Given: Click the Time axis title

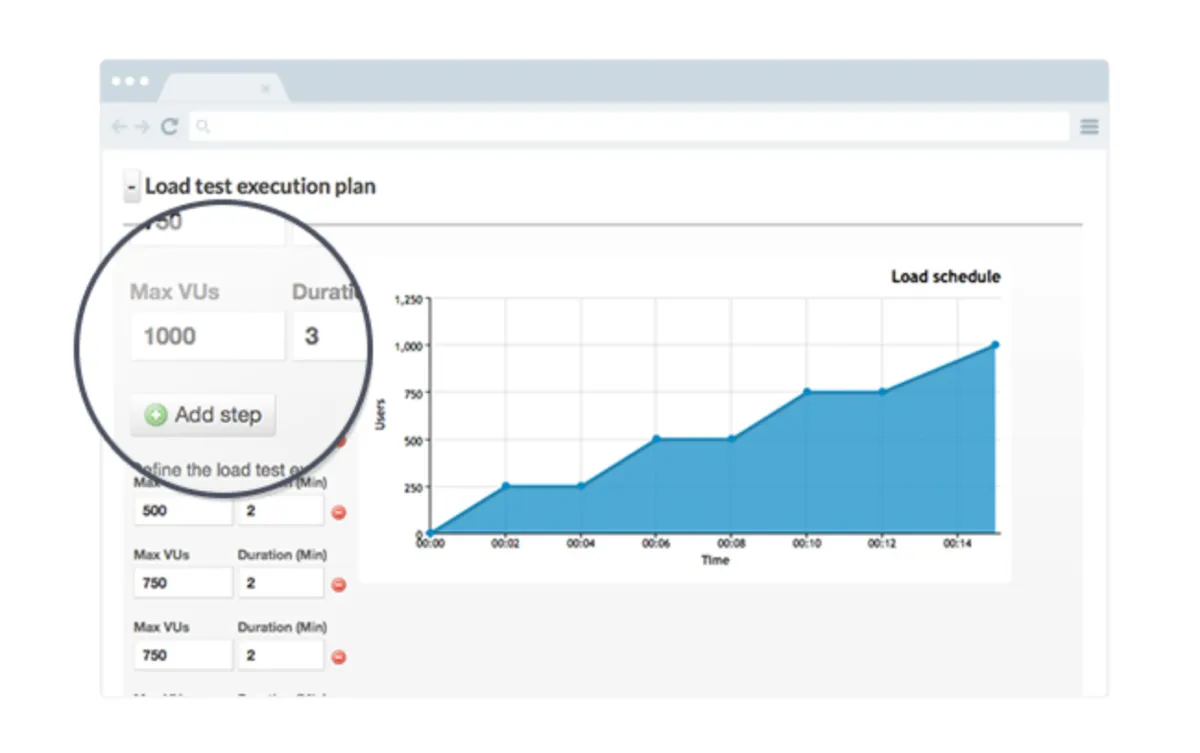Looking at the screenshot, I should coord(715,560).
